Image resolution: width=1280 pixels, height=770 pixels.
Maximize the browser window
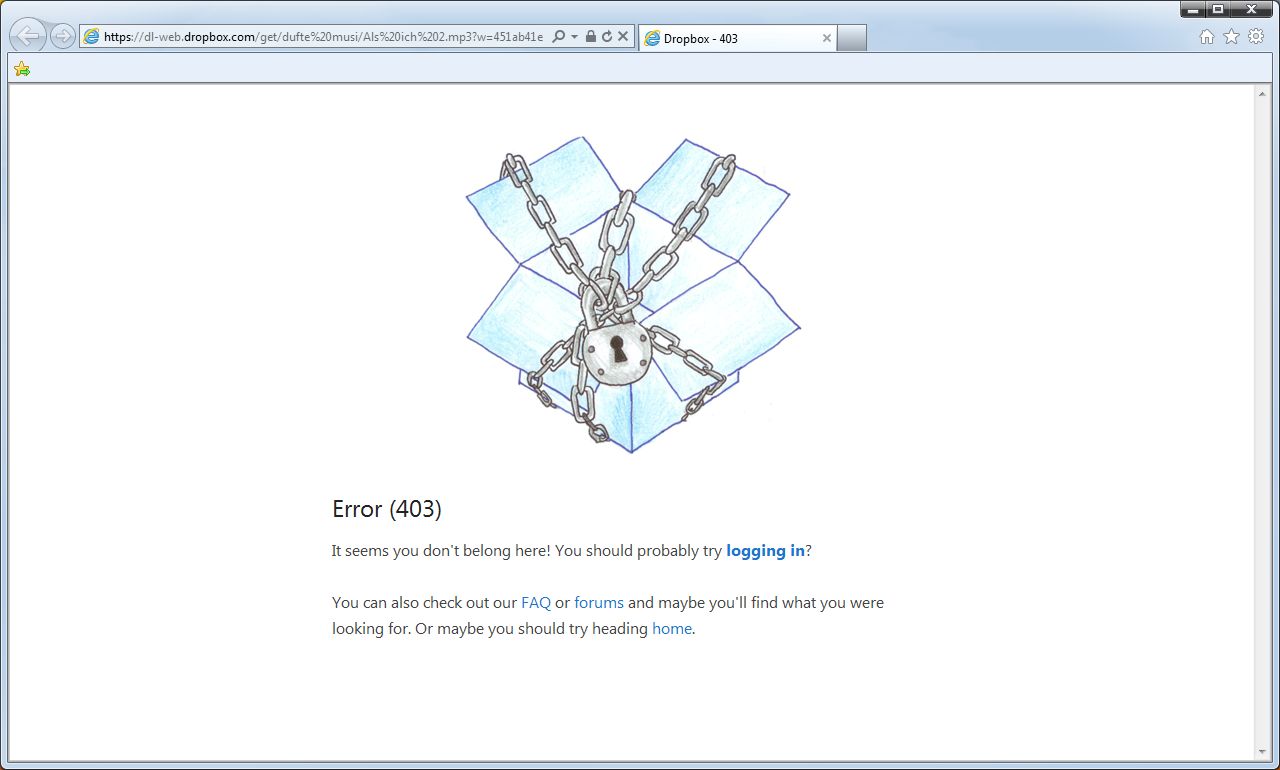click(1218, 9)
